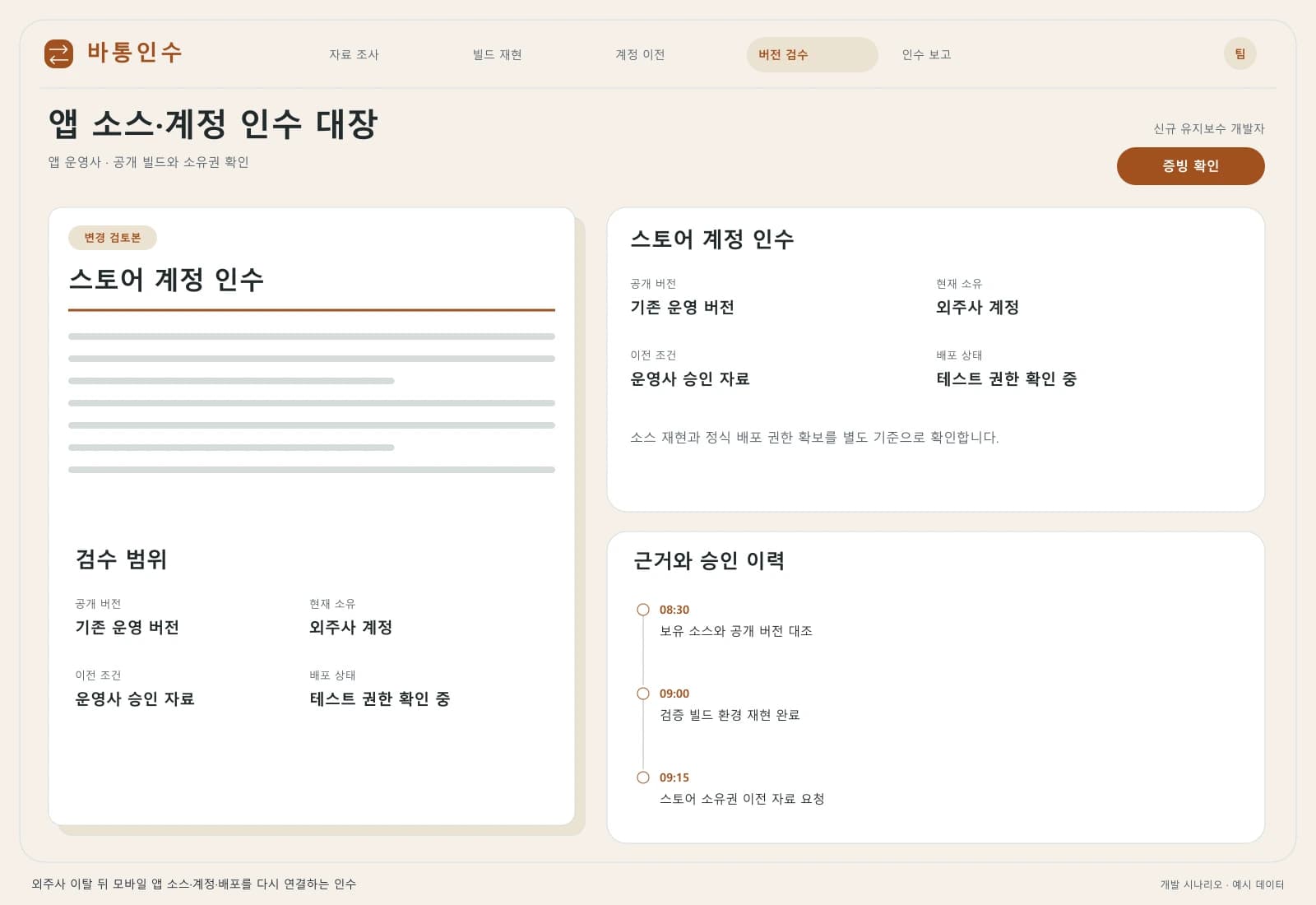Click the 신규 유지보수 개발자 label
The height and width of the screenshot is (905, 1316).
[1208, 128]
